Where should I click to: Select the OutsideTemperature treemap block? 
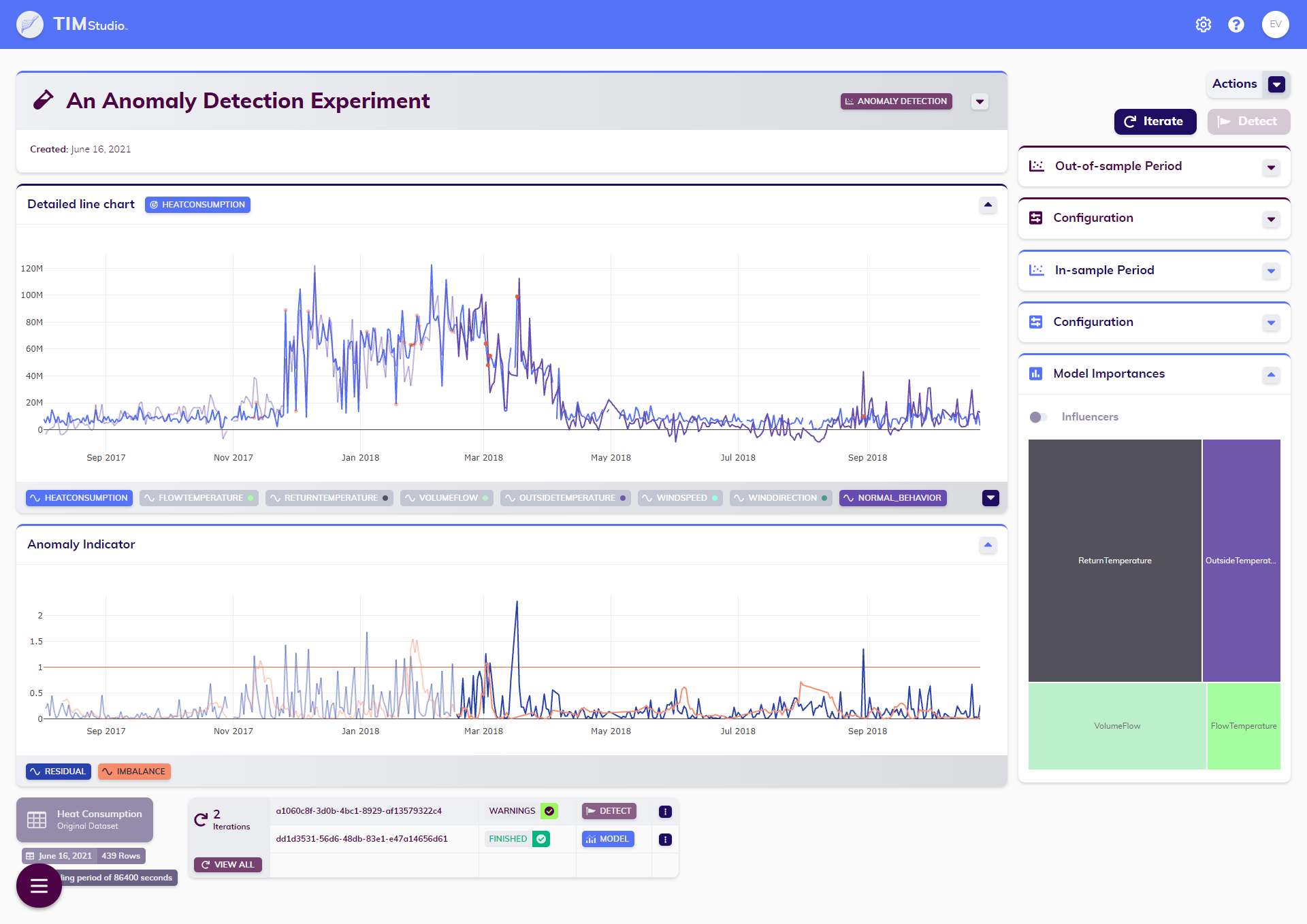[1241, 561]
